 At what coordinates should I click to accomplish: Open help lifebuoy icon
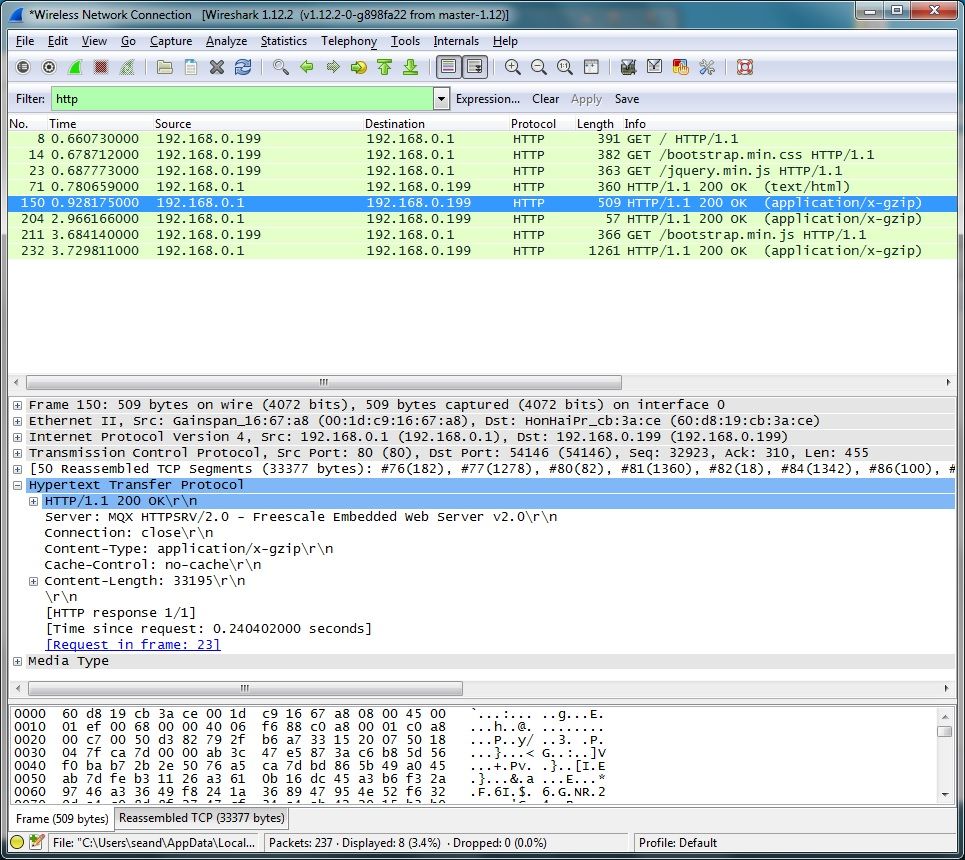coord(745,67)
